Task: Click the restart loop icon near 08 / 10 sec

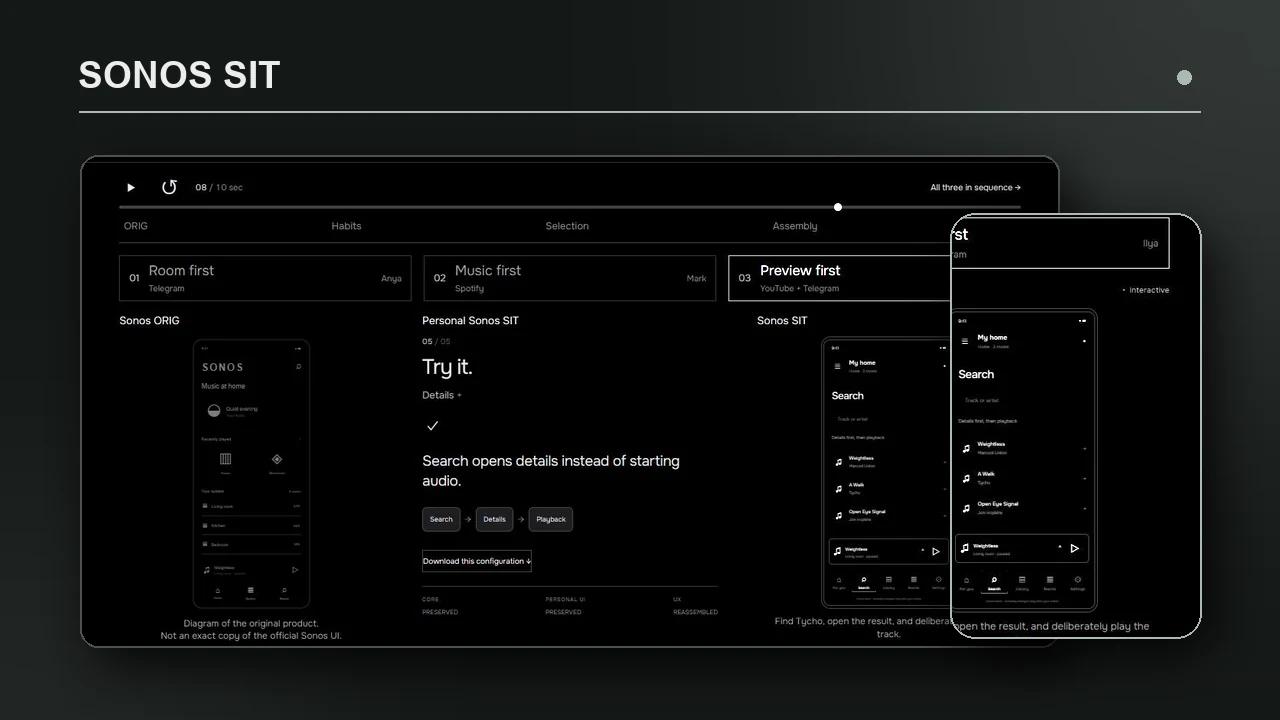Action: [169, 187]
